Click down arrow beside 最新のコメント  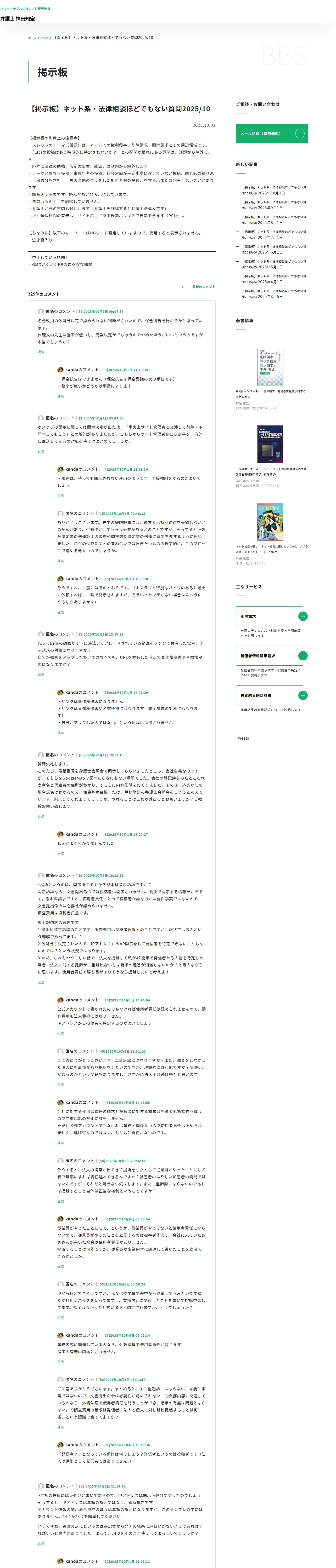(182, 287)
